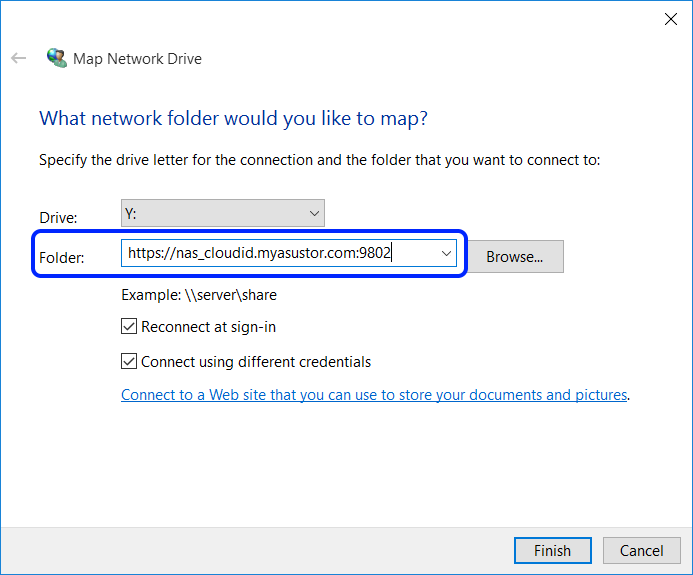Click the Folder path input field
Viewport: 693px width, 575px height.
(x=278, y=254)
